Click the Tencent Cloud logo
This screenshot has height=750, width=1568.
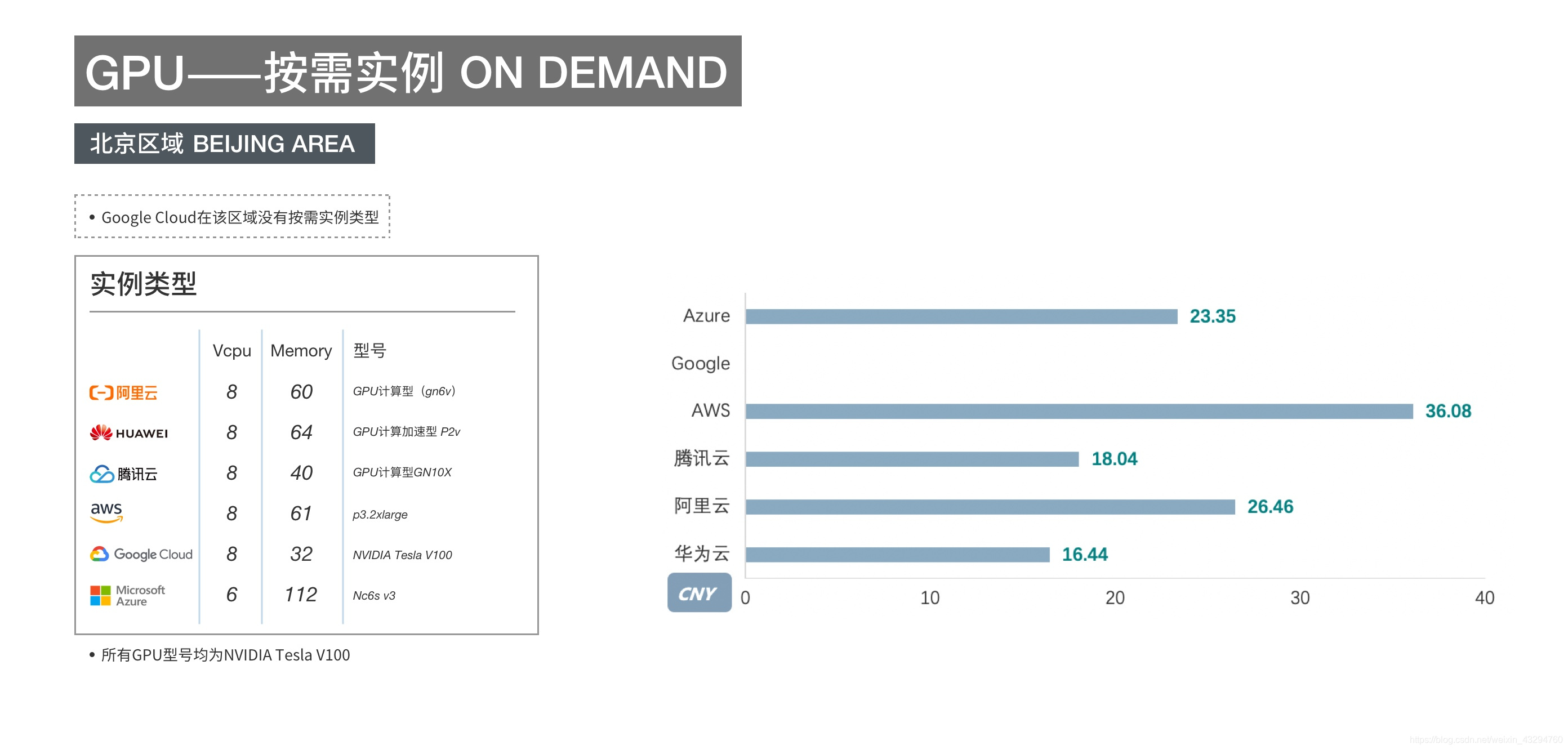click(x=123, y=474)
